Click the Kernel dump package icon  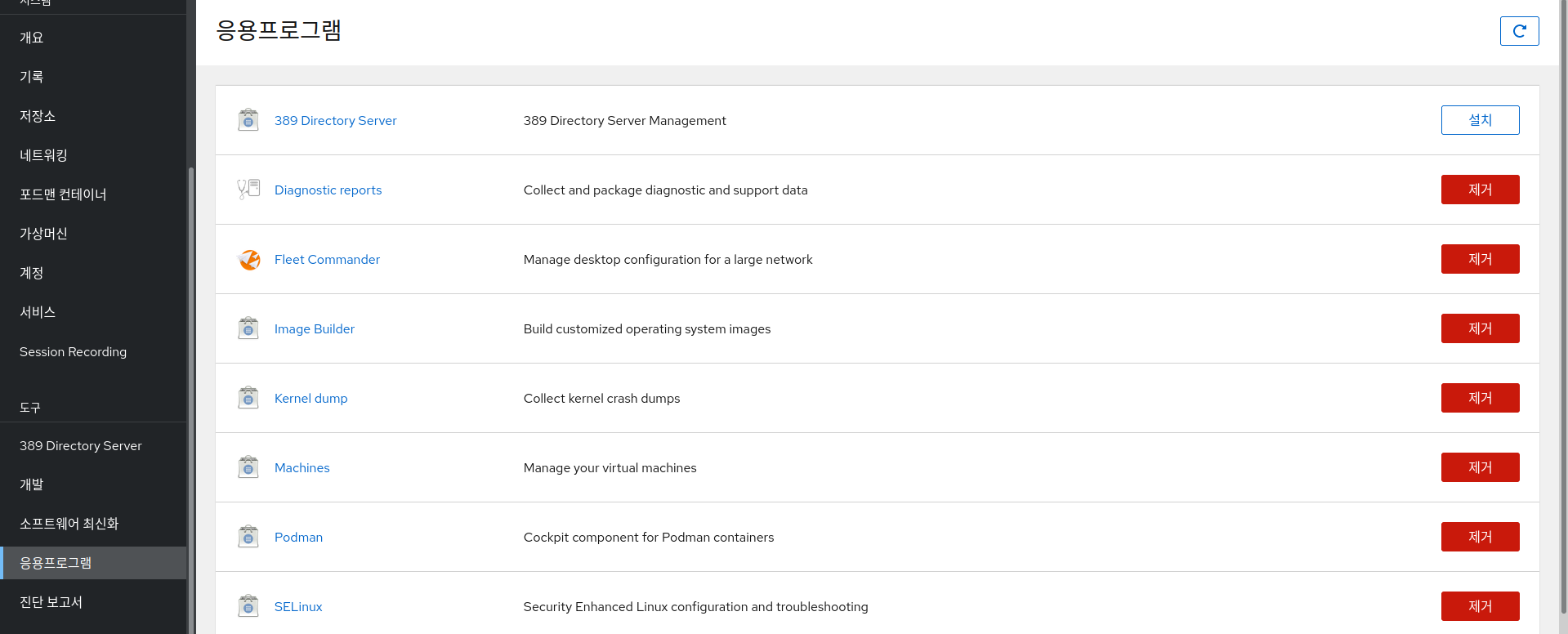point(248,398)
